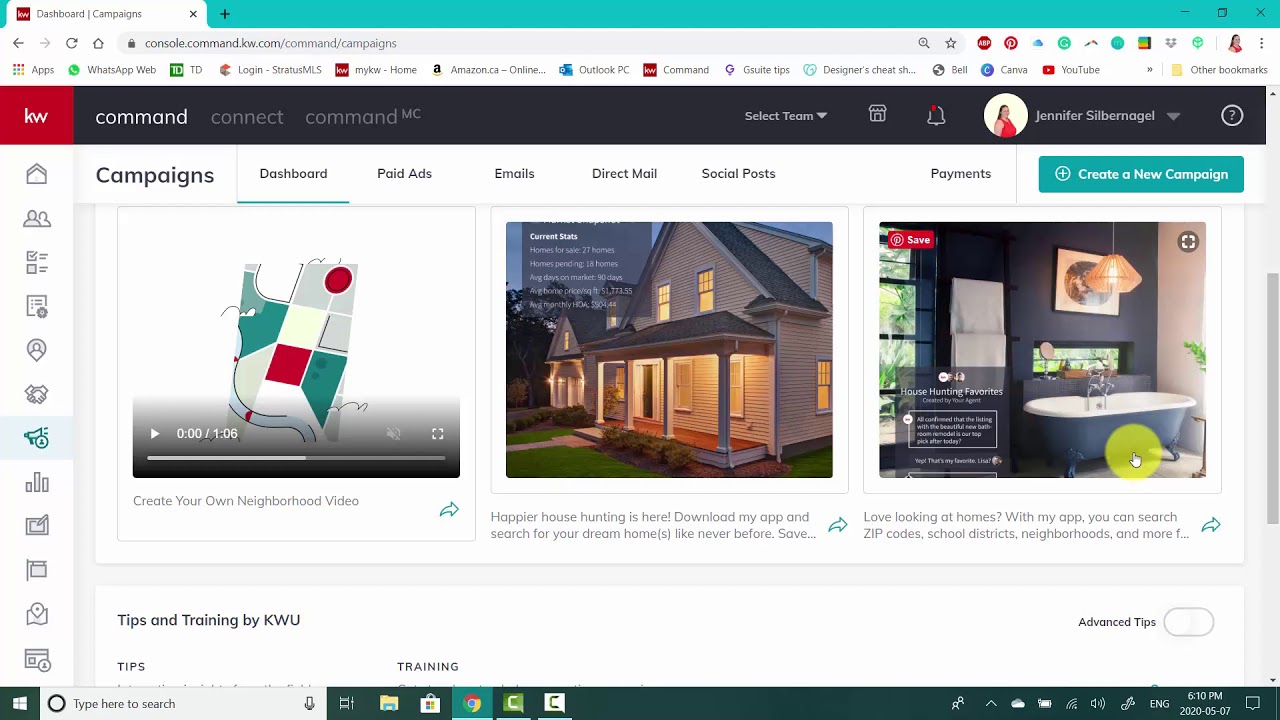Open Chrome from the Windows taskbar
Image resolution: width=1280 pixels, height=720 pixels.
(x=472, y=704)
